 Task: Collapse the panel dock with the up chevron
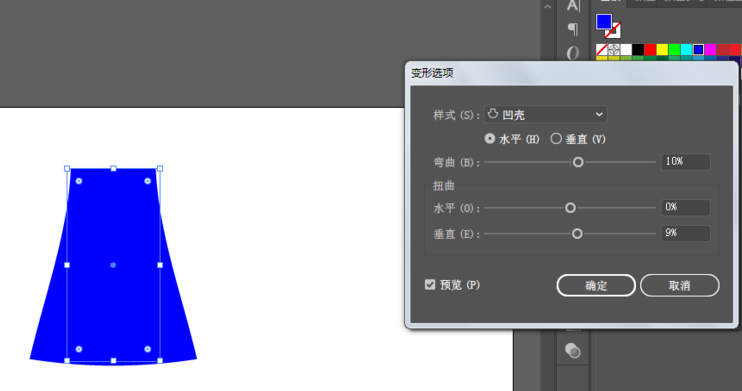pyautogui.click(x=548, y=7)
